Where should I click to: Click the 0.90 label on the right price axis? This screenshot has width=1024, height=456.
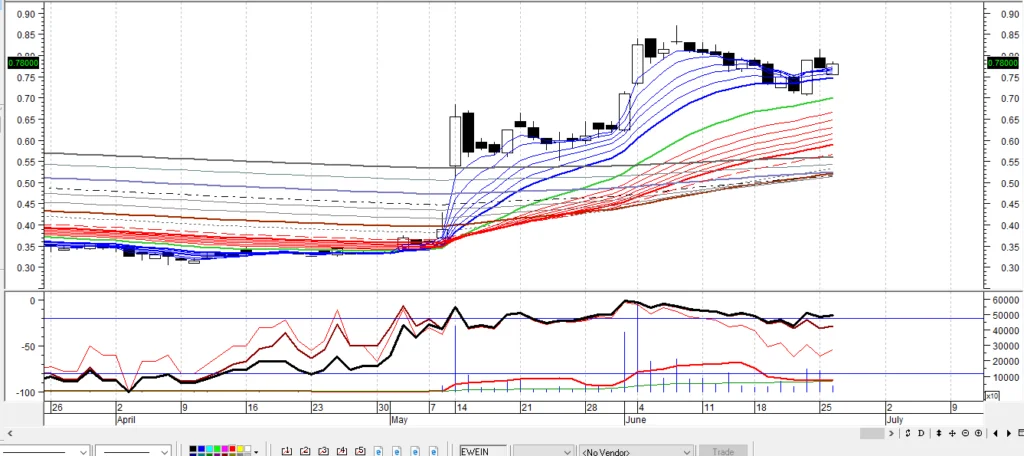coord(1010,14)
